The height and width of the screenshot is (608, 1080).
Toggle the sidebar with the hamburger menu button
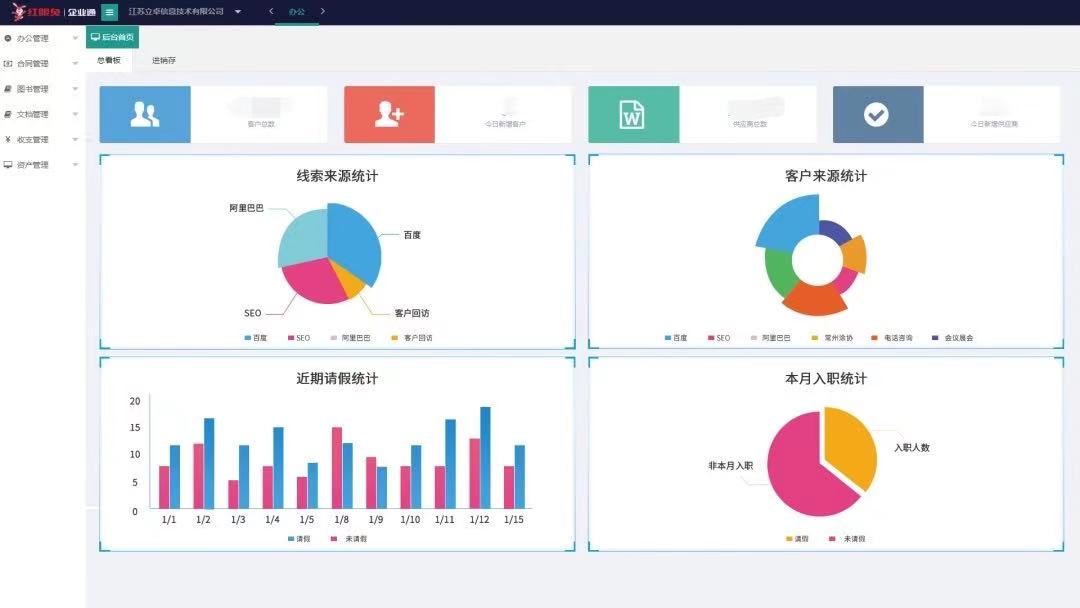[x=109, y=12]
